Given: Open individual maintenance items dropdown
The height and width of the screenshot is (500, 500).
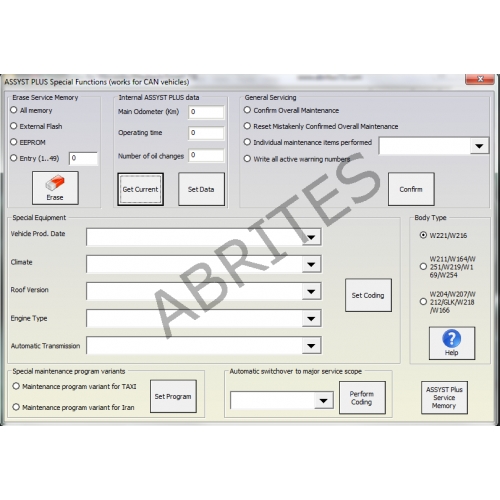Looking at the screenshot, I should 479,146.
